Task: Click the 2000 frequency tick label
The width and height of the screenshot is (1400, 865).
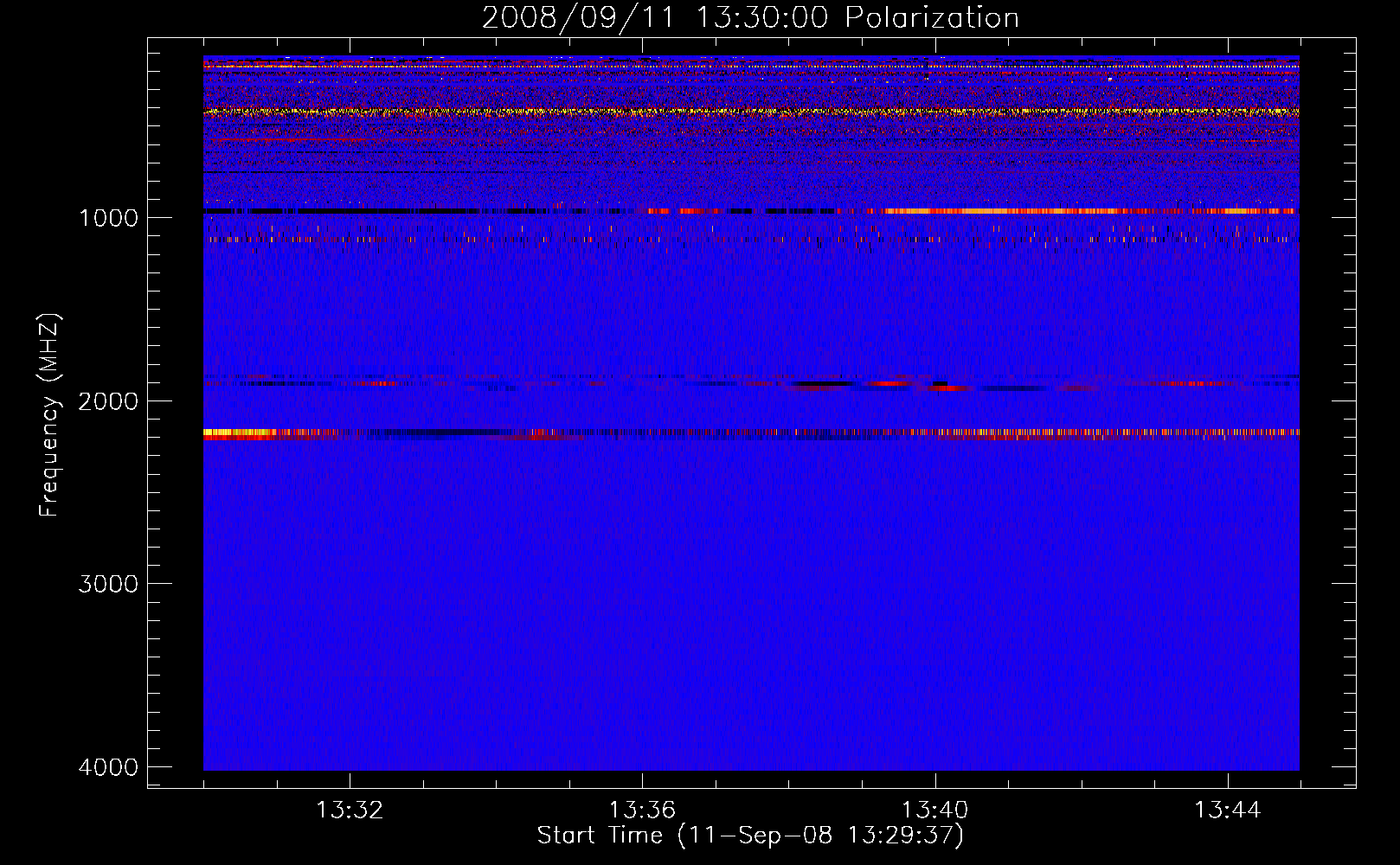Action: pyautogui.click(x=108, y=401)
